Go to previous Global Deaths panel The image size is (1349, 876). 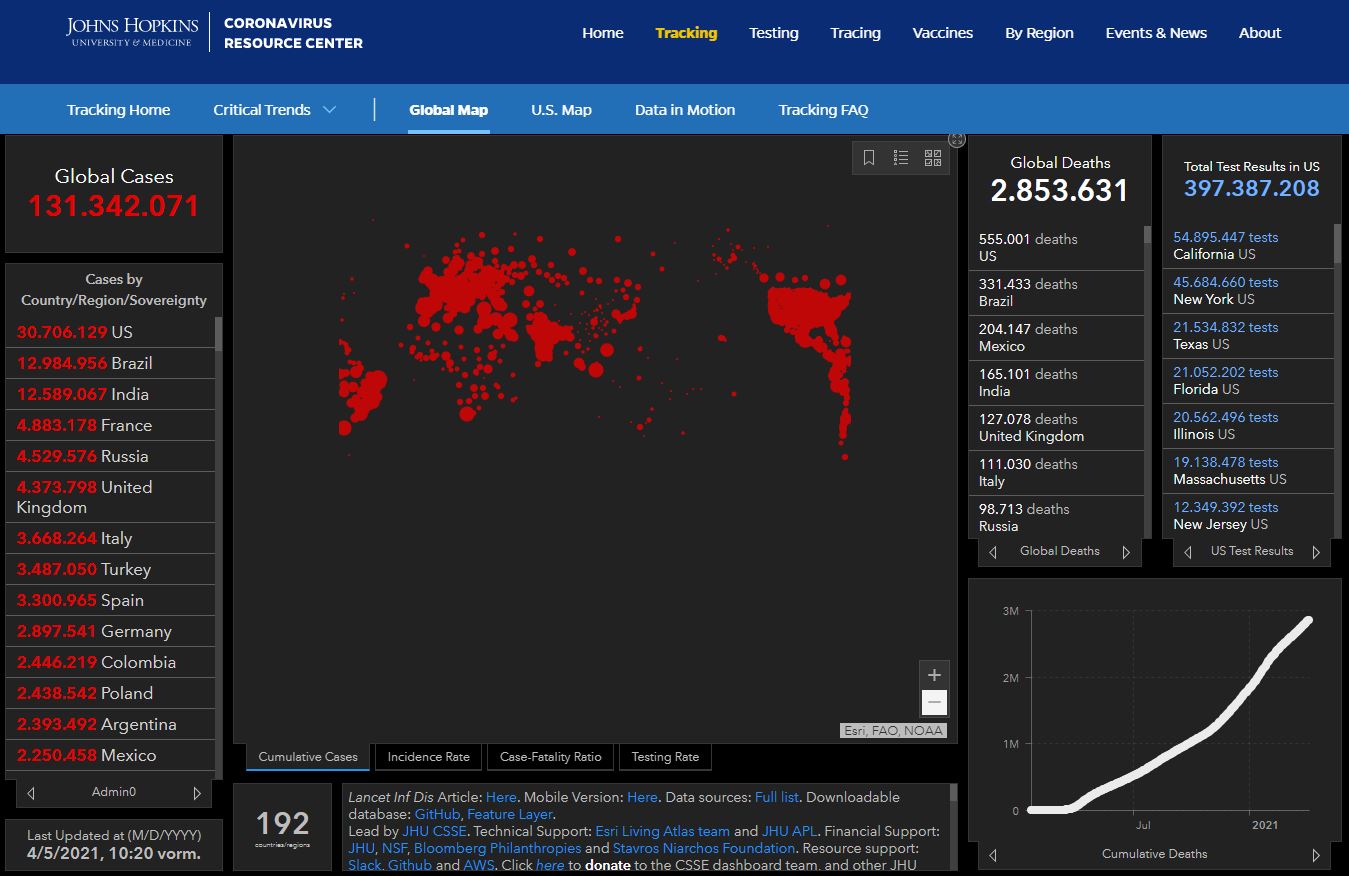point(993,552)
